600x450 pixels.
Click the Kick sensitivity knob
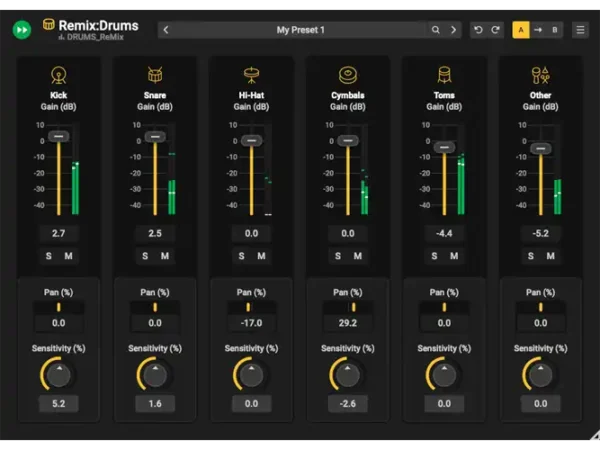tap(59, 375)
